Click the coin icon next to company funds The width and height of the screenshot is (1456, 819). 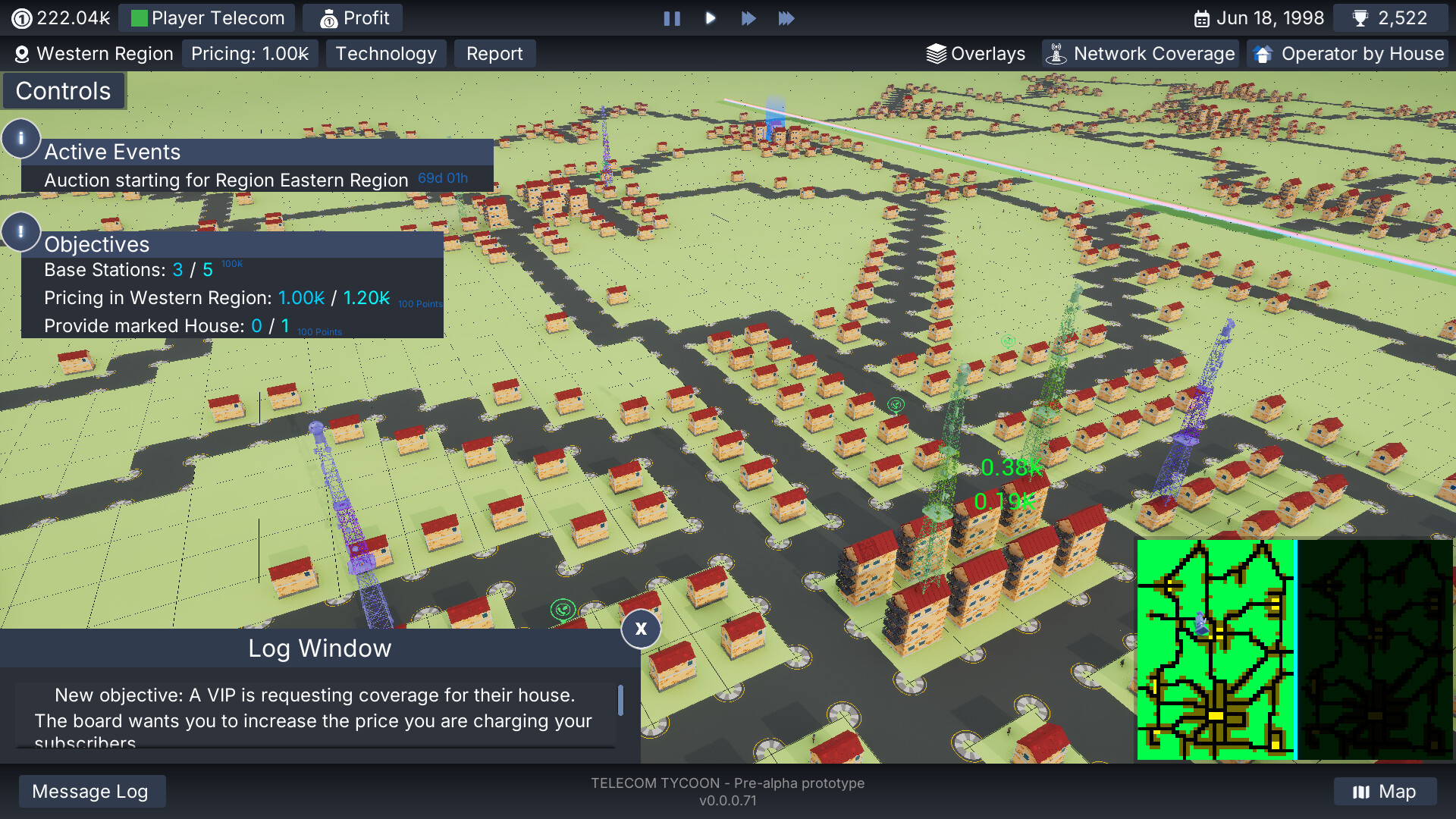[x=22, y=17]
